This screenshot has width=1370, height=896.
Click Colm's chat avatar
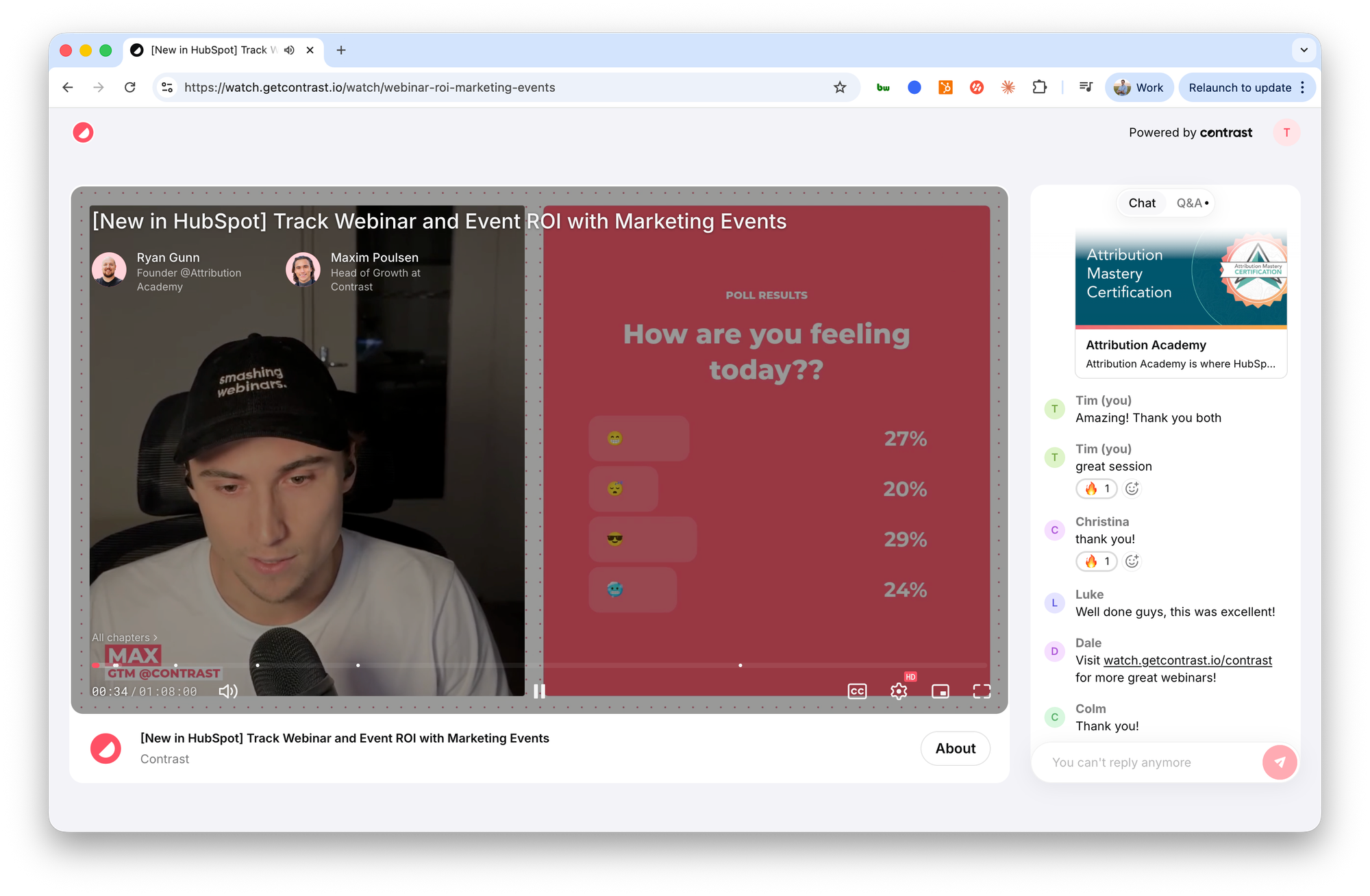(1055, 717)
